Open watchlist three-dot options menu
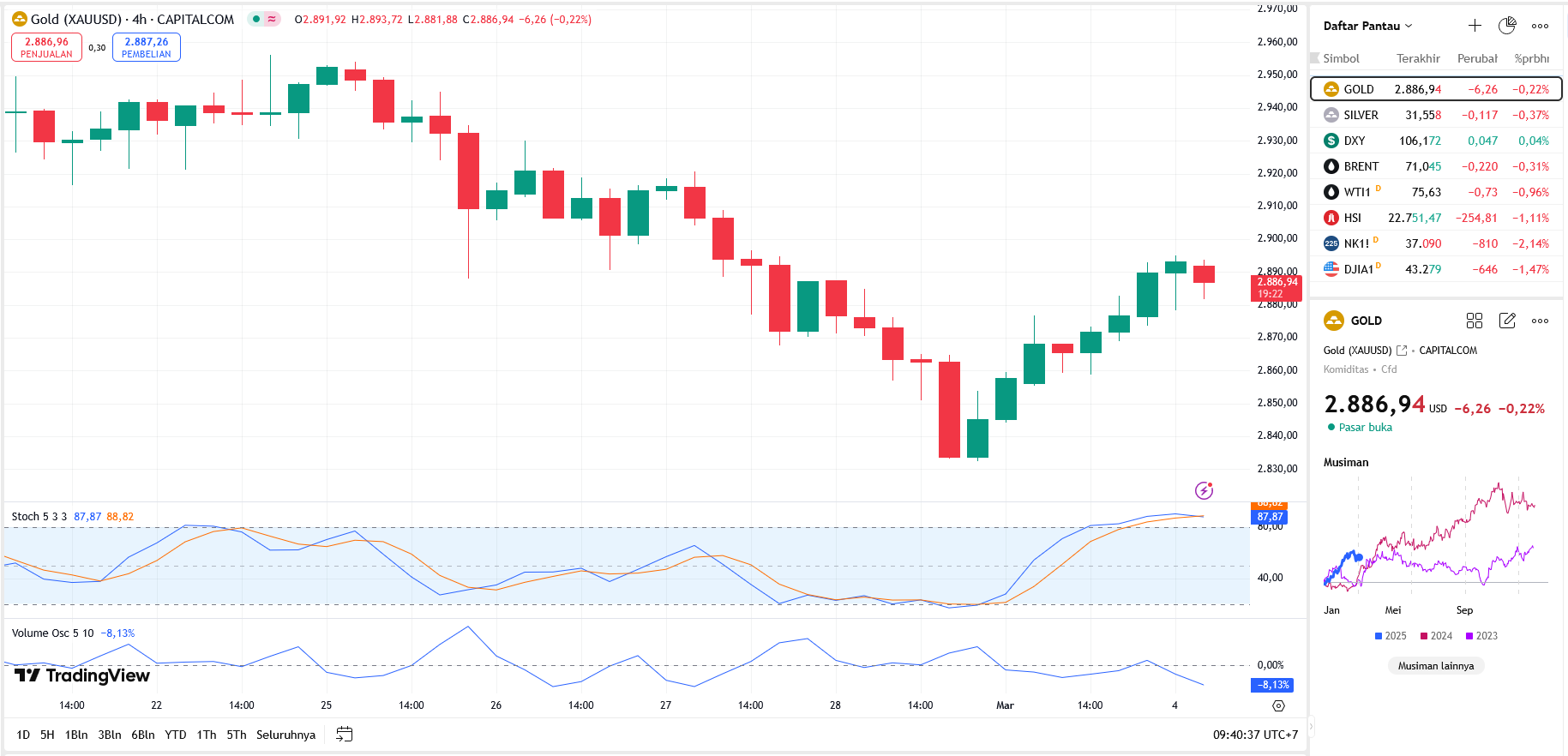This screenshot has height=756, width=1568. [x=1540, y=26]
